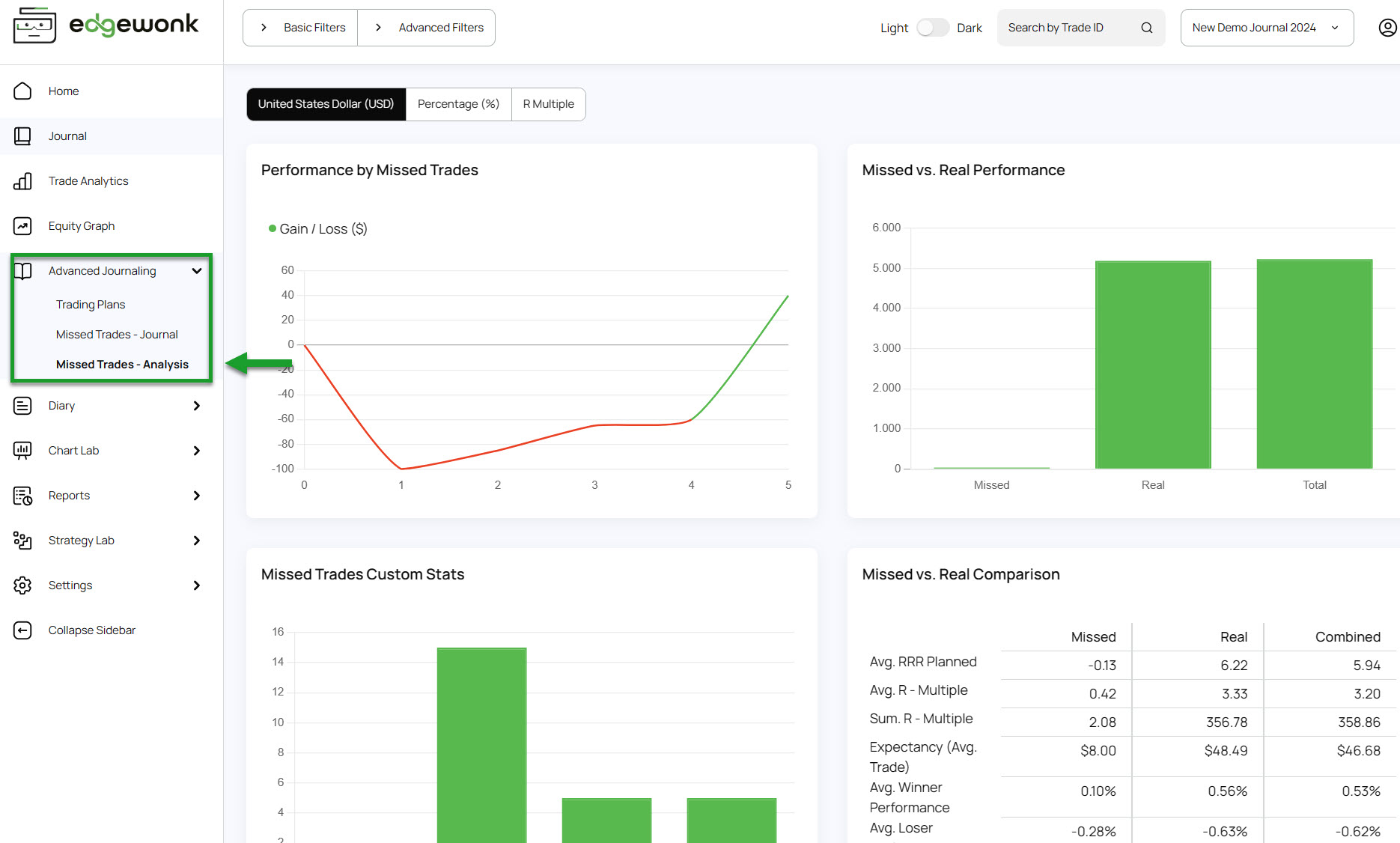Image resolution: width=1400 pixels, height=843 pixels.
Task: Click the Collapse Sidebar arrow icon
Action: pos(22,630)
